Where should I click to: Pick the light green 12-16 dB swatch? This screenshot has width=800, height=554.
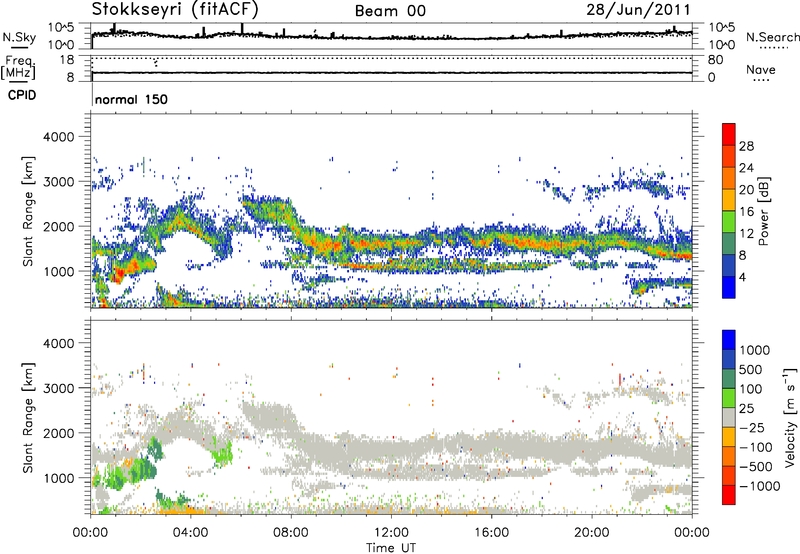729,222
